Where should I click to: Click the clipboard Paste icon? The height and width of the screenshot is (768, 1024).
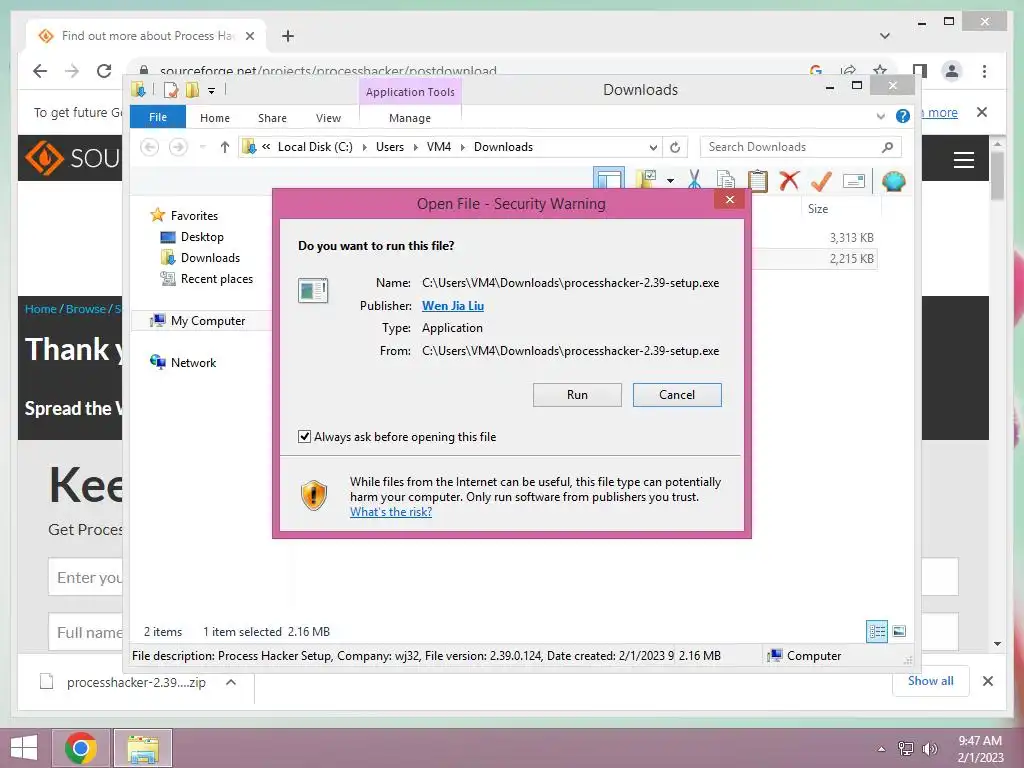[x=758, y=180]
